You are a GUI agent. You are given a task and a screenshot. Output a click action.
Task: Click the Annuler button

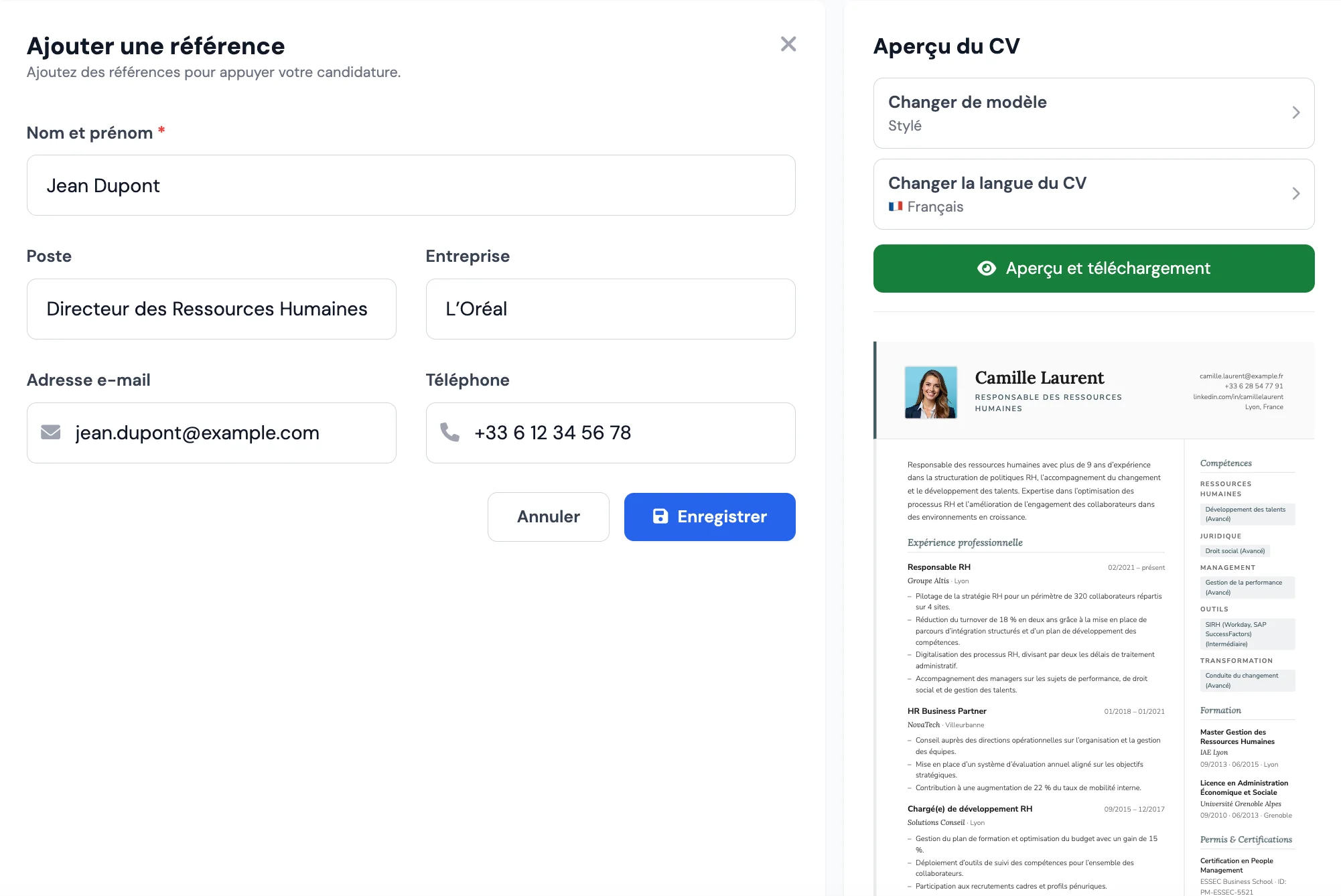point(548,516)
